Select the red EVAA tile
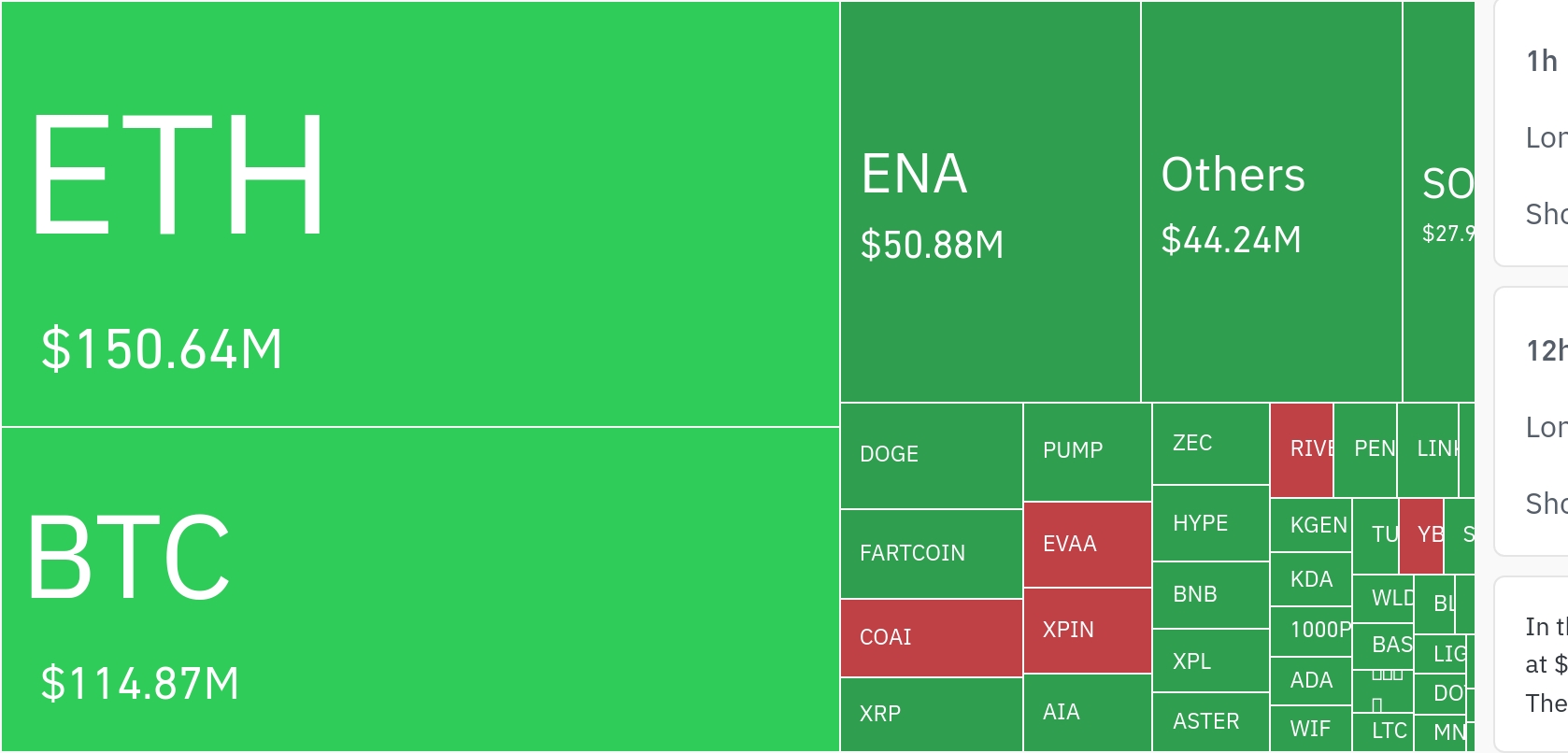Image resolution: width=1568 pixels, height=753 pixels. [1087, 545]
